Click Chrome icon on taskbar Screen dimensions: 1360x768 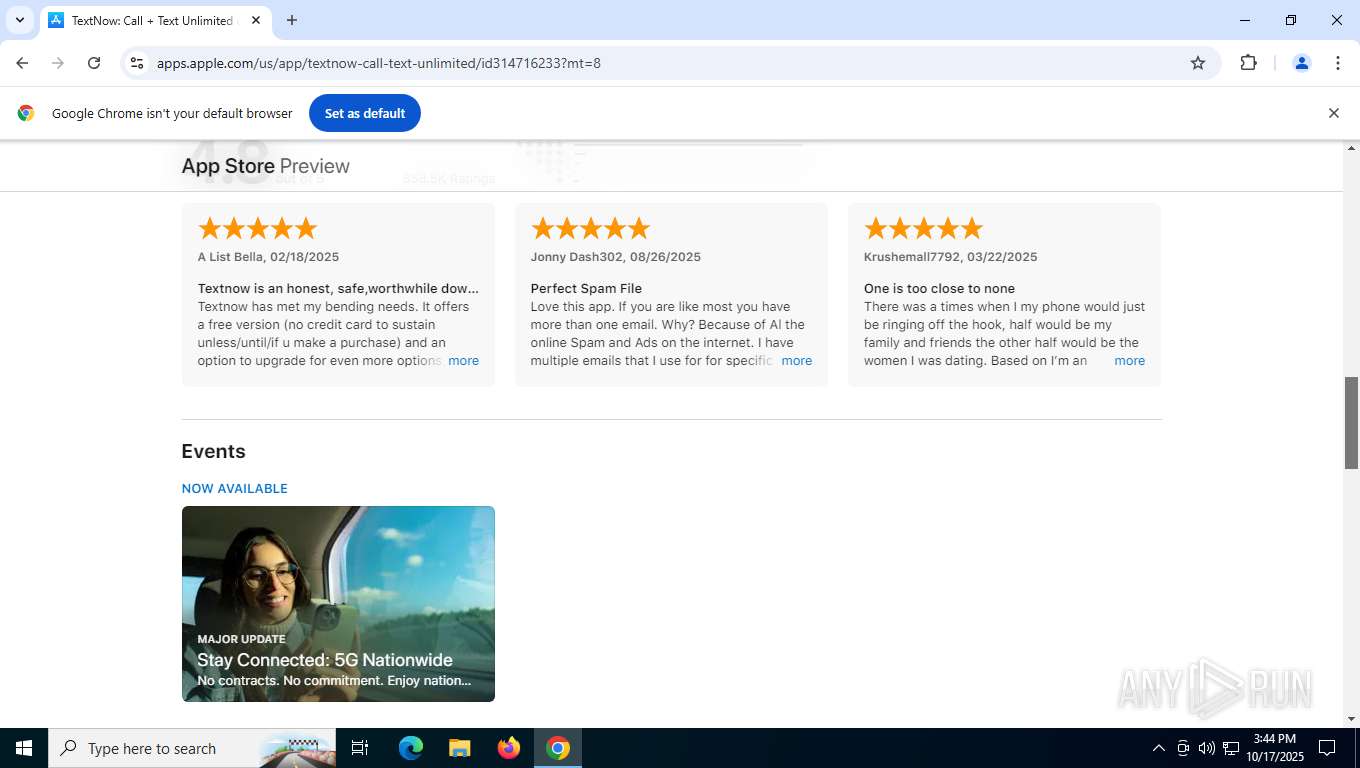point(558,748)
